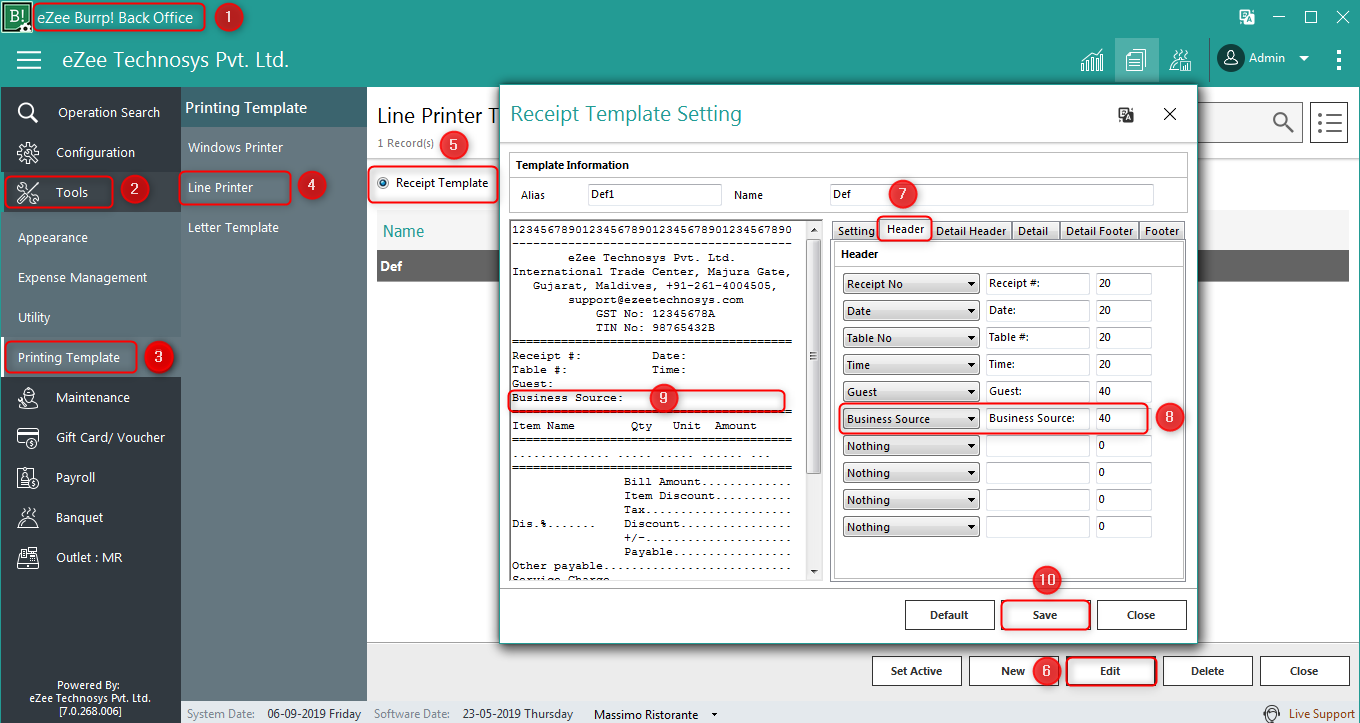Click the Banquet sidebar icon

click(x=28, y=517)
